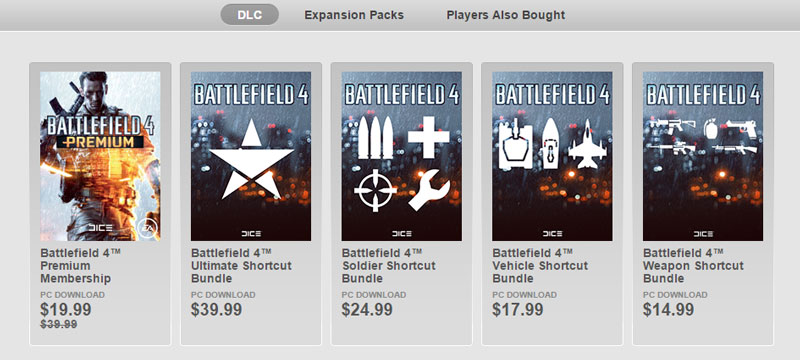800x360 pixels.
Task: Open Battlefield 4 Soldier Shortcut Bundle title link
Action: [389, 266]
